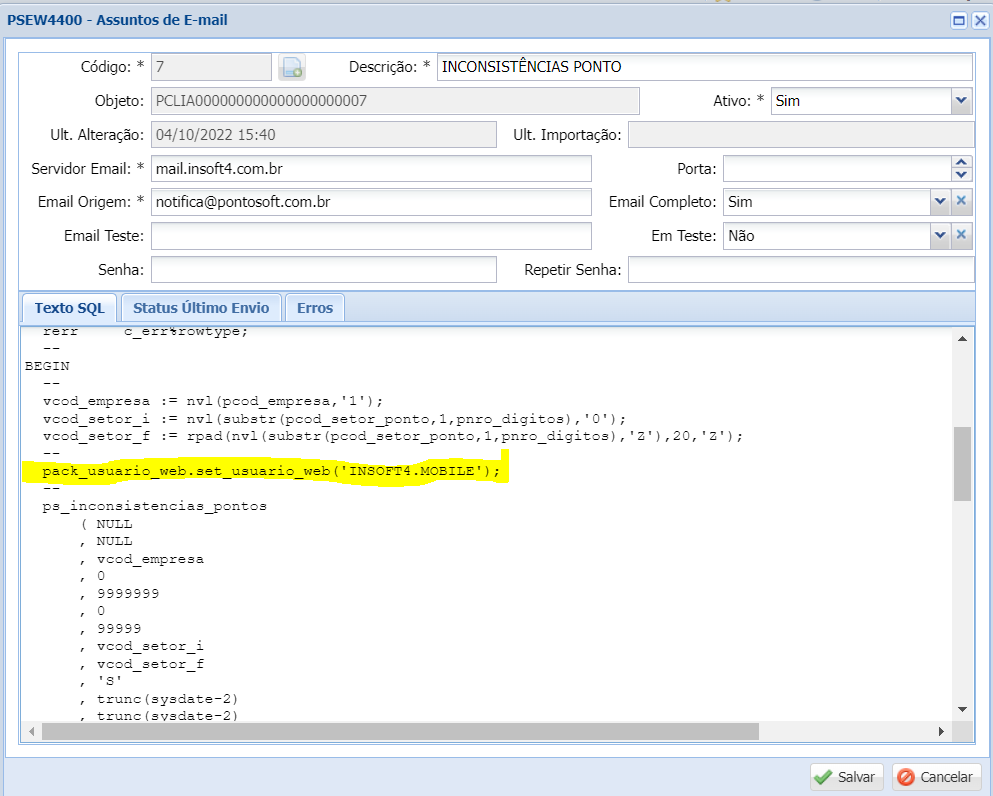Click the SQL editor horizontal scrollbar thumb
This screenshot has height=796, width=993.
400,731
